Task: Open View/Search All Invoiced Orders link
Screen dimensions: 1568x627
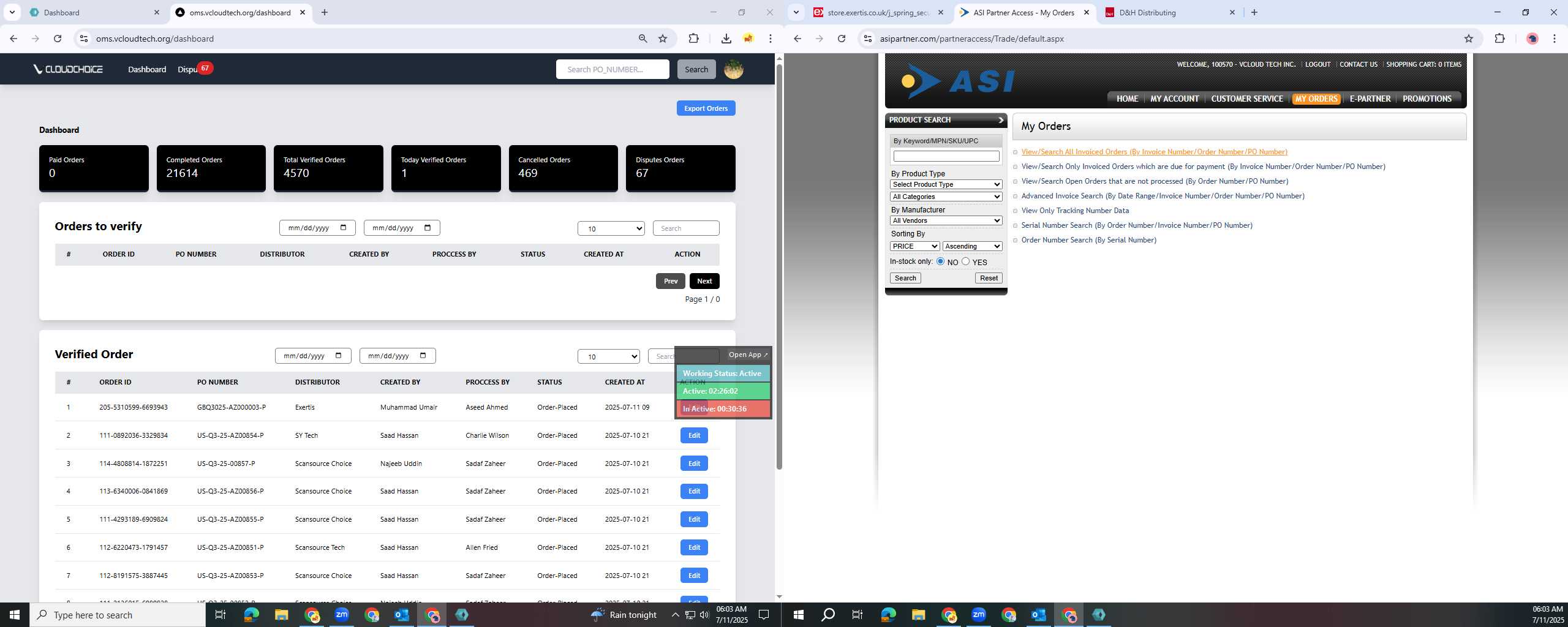Action: pos(1154,152)
